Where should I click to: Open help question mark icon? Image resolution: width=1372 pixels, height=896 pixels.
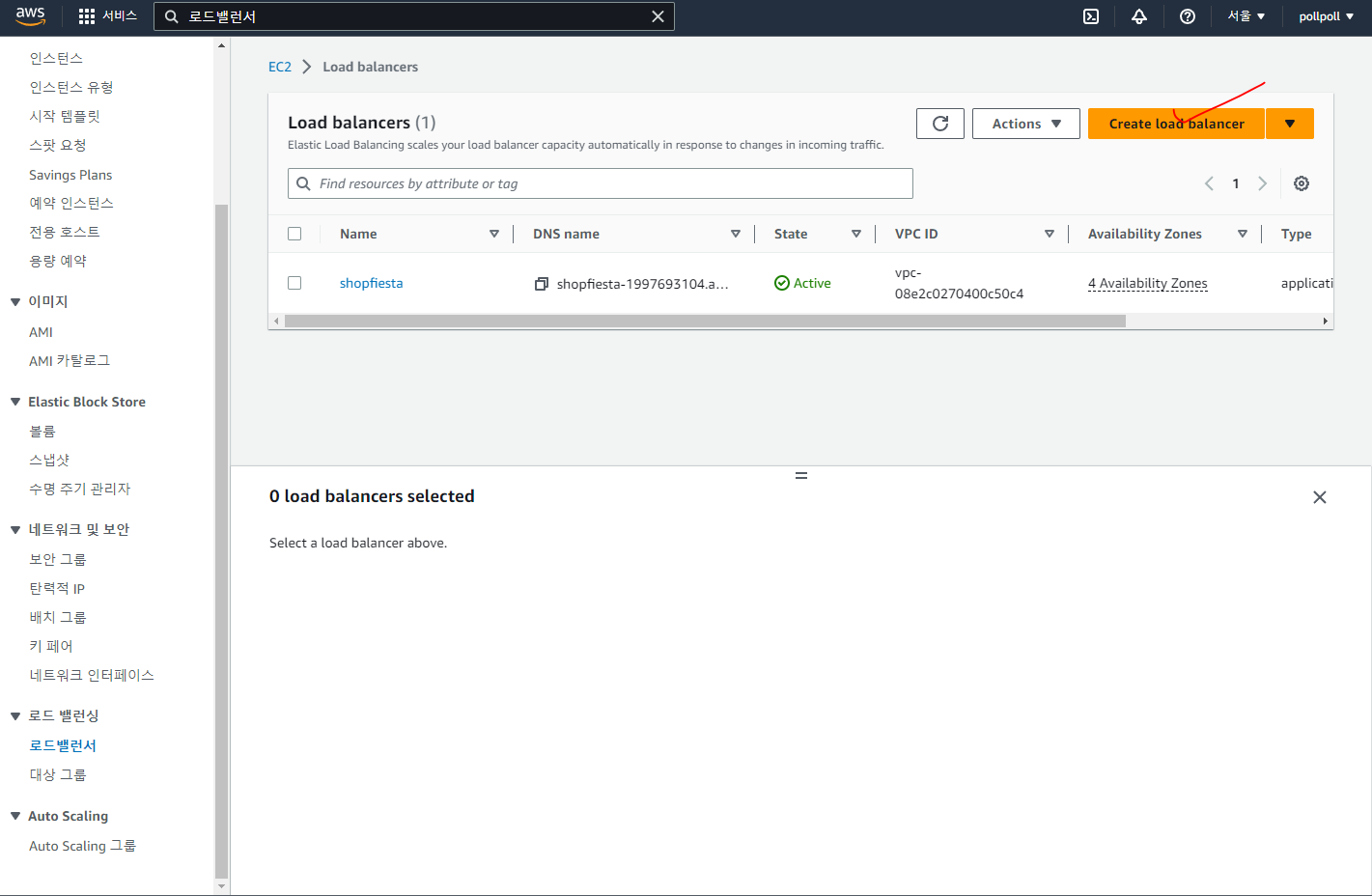1188,16
